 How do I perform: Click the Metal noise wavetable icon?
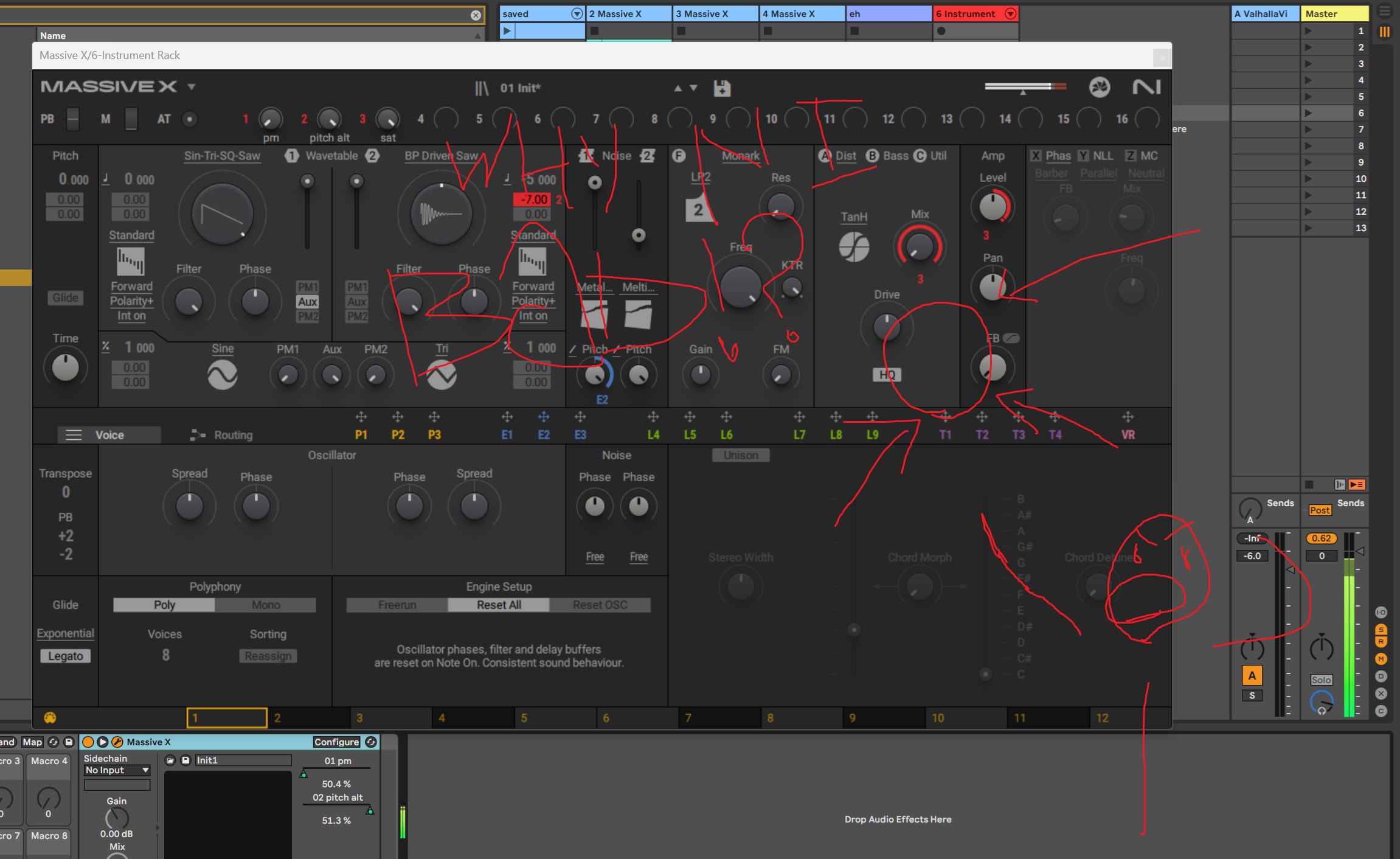[594, 315]
